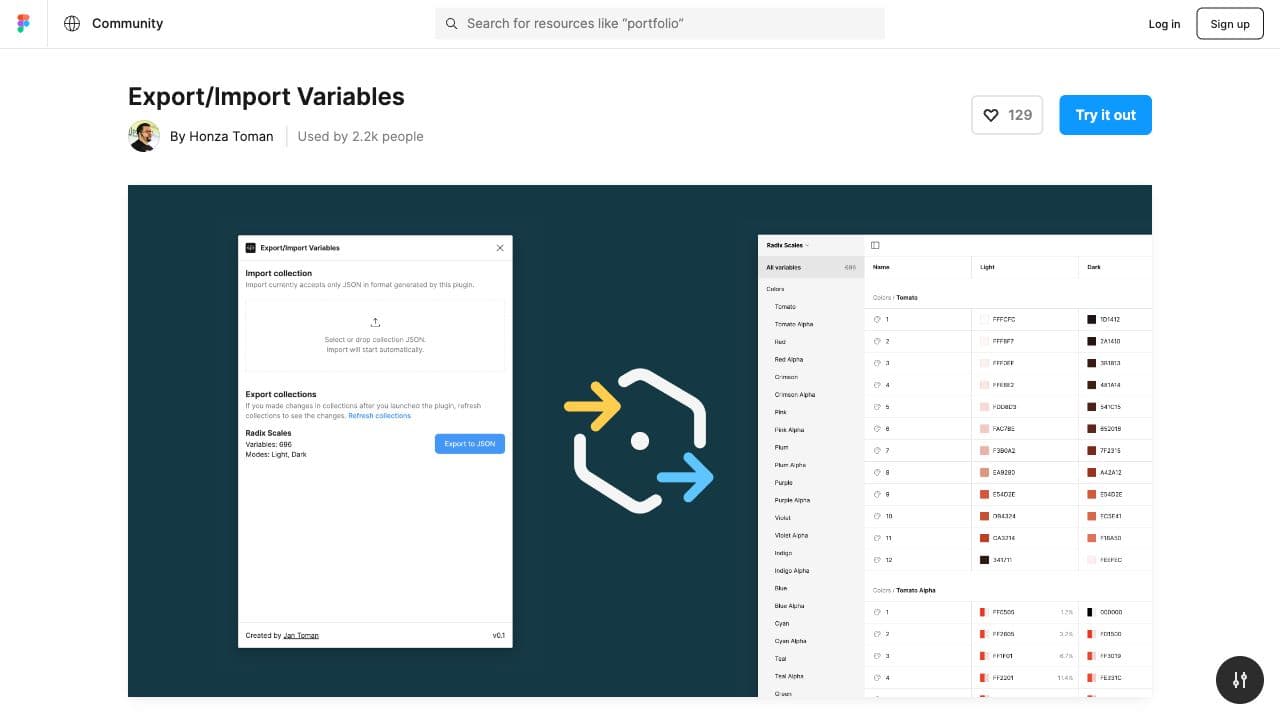The image size is (1280, 720).
Task: Click the 'Select or drop collection JSON' dropzone
Action: point(375,336)
